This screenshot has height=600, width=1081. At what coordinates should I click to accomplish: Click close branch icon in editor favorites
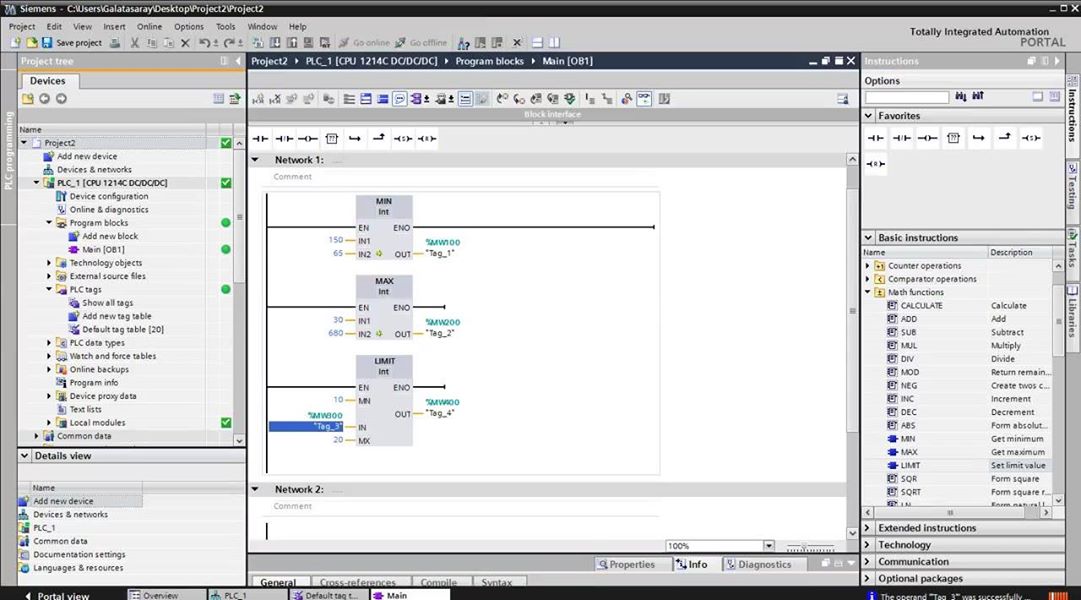pos(378,139)
